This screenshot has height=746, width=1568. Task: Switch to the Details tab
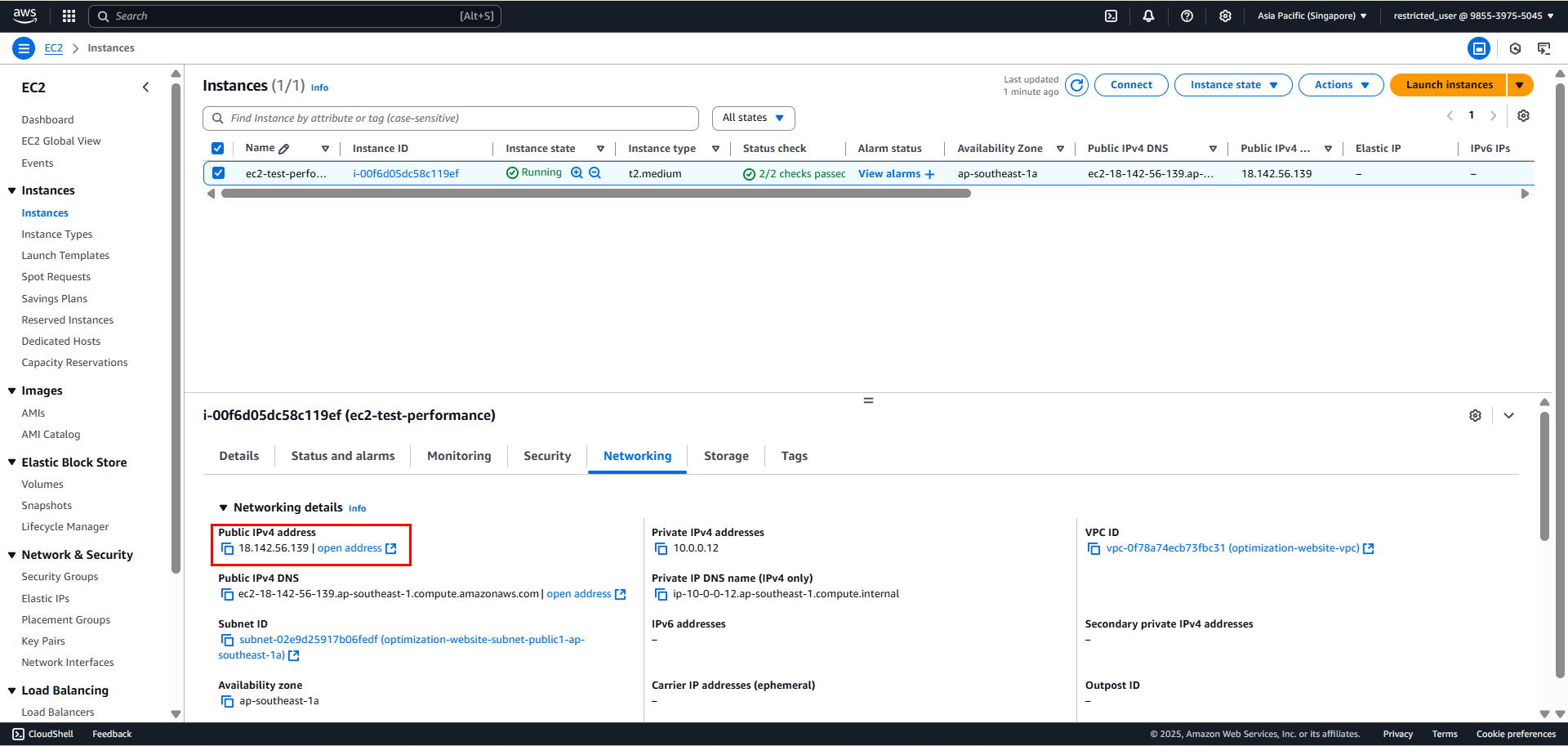pyautogui.click(x=238, y=456)
